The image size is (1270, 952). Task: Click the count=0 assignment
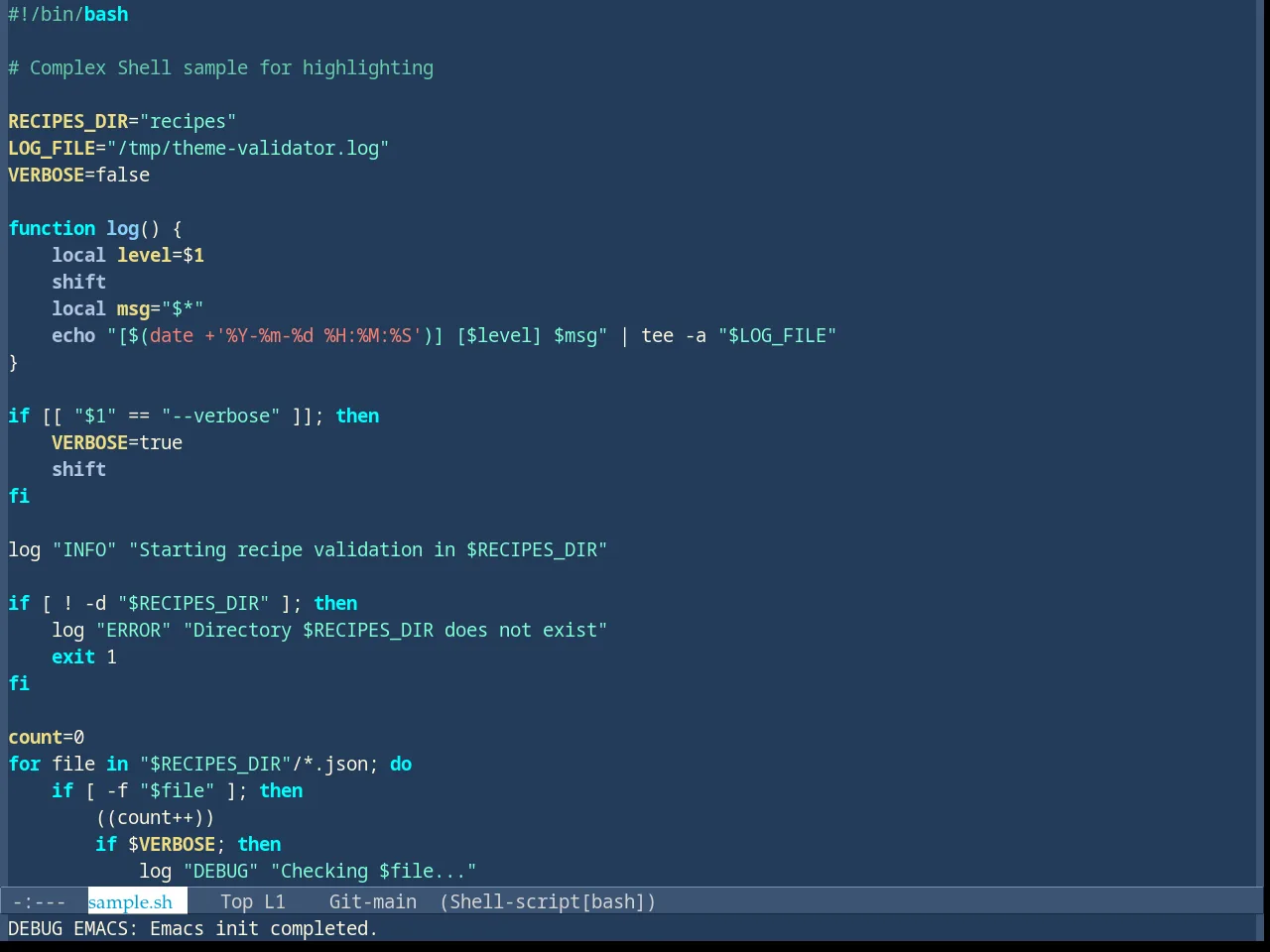coord(47,737)
